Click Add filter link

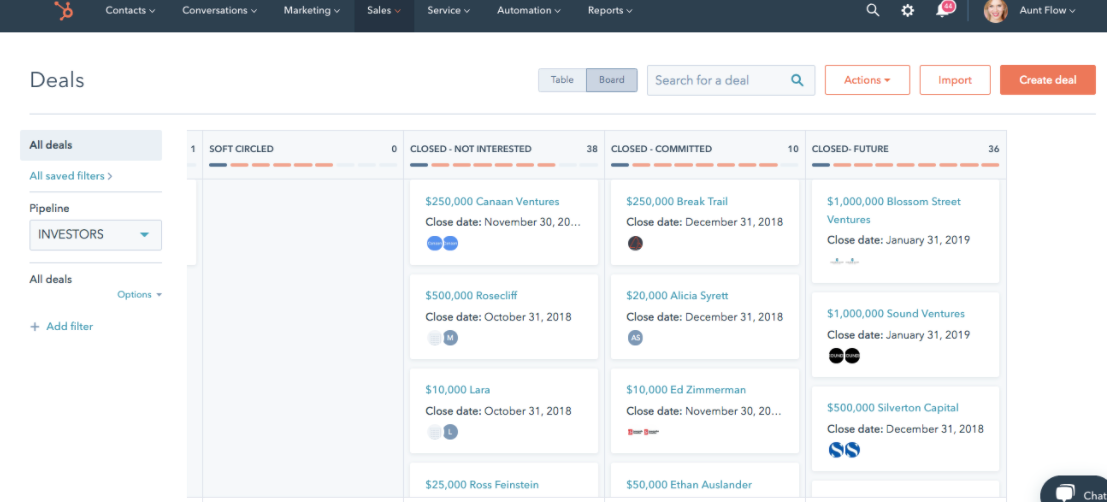69,327
